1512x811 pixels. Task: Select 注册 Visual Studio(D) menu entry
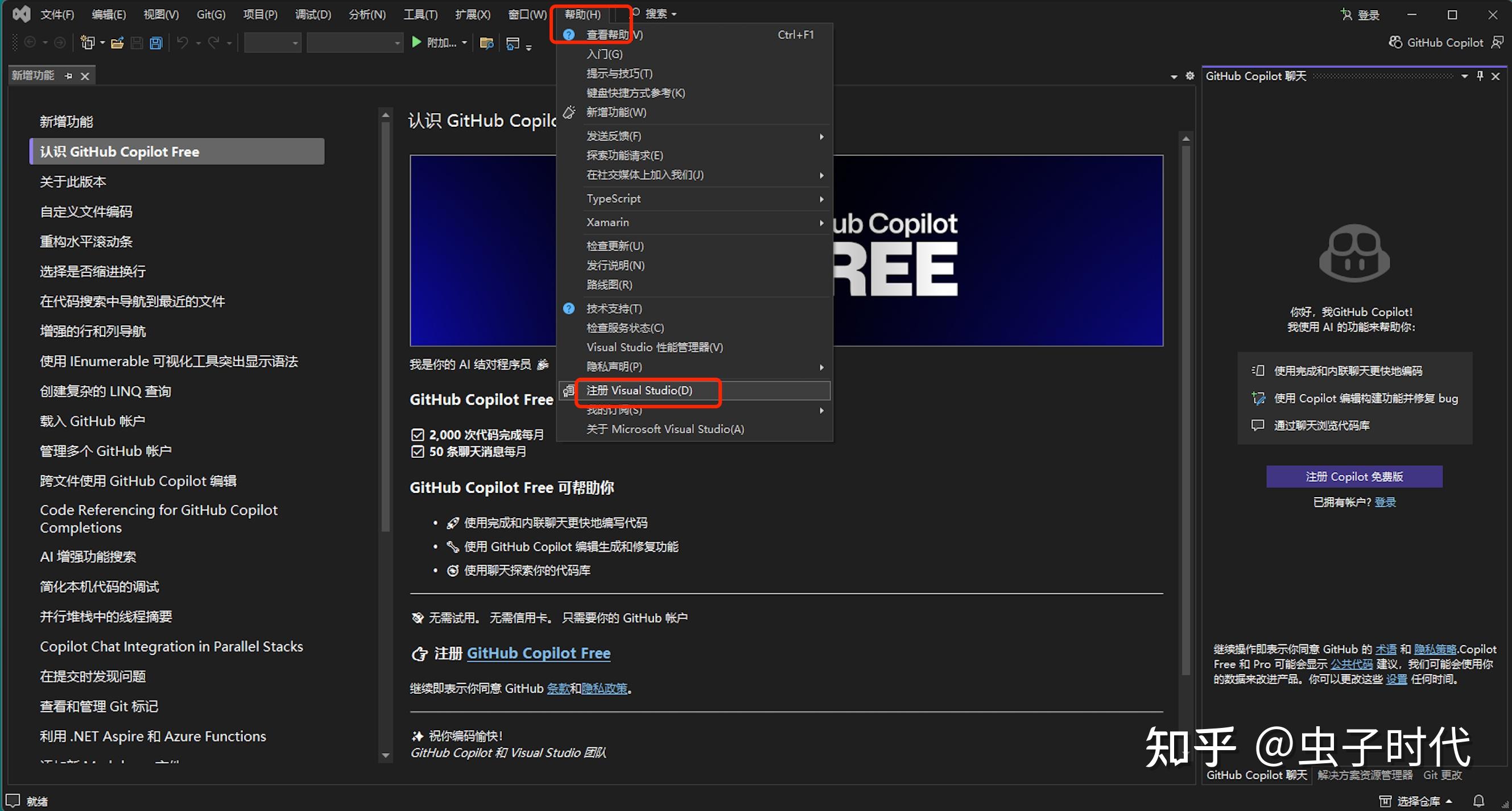coord(639,390)
